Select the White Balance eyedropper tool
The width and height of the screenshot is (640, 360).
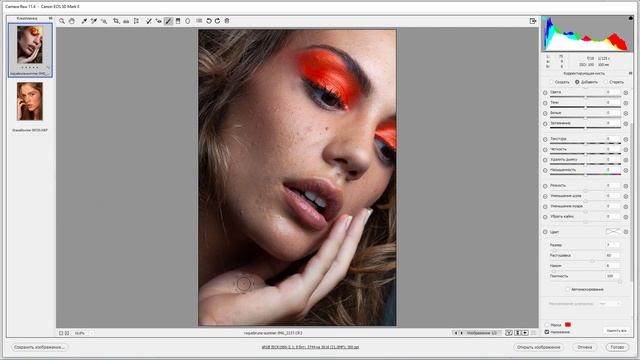coord(84,21)
